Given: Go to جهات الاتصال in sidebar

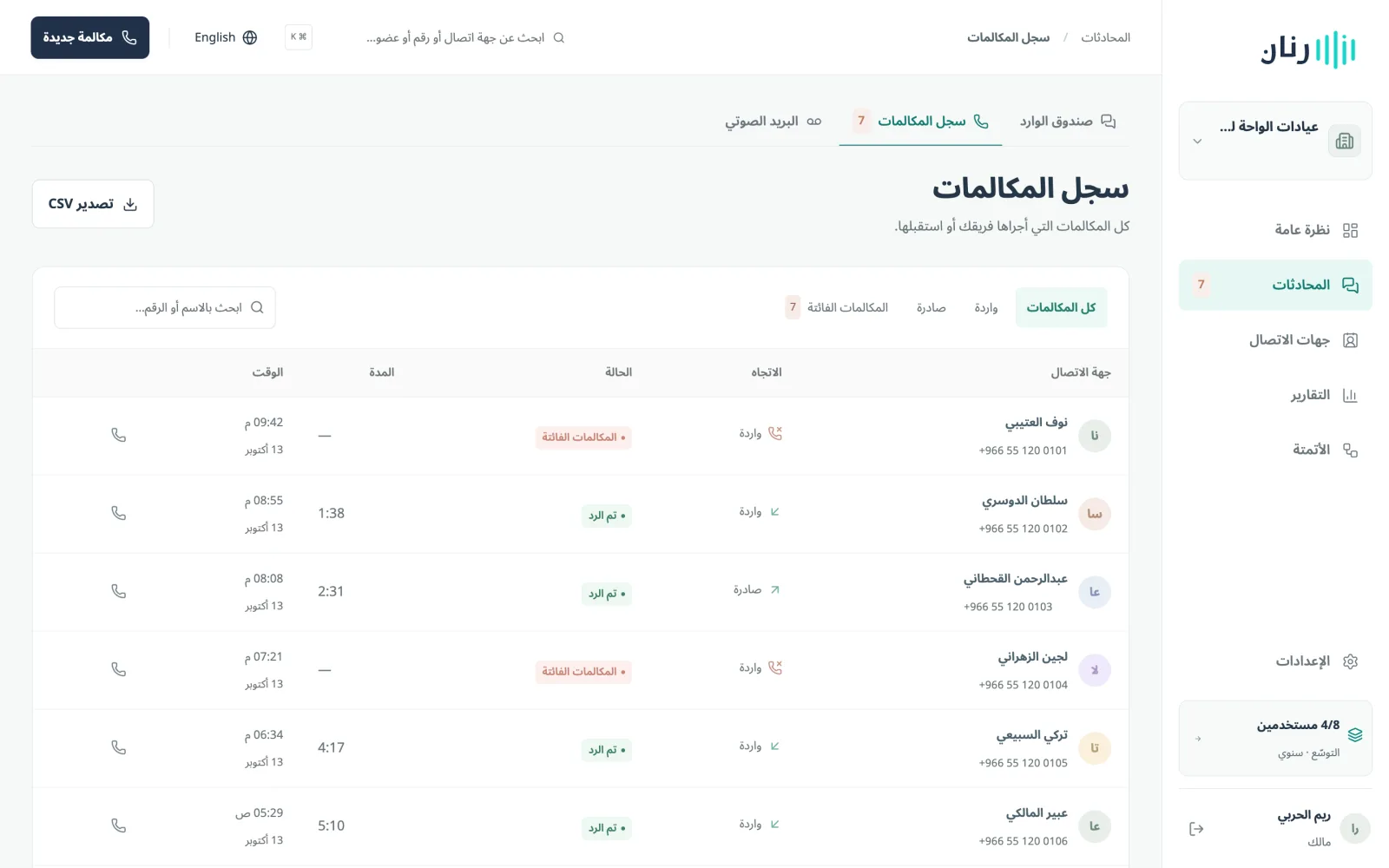Looking at the screenshot, I should coord(1275,340).
